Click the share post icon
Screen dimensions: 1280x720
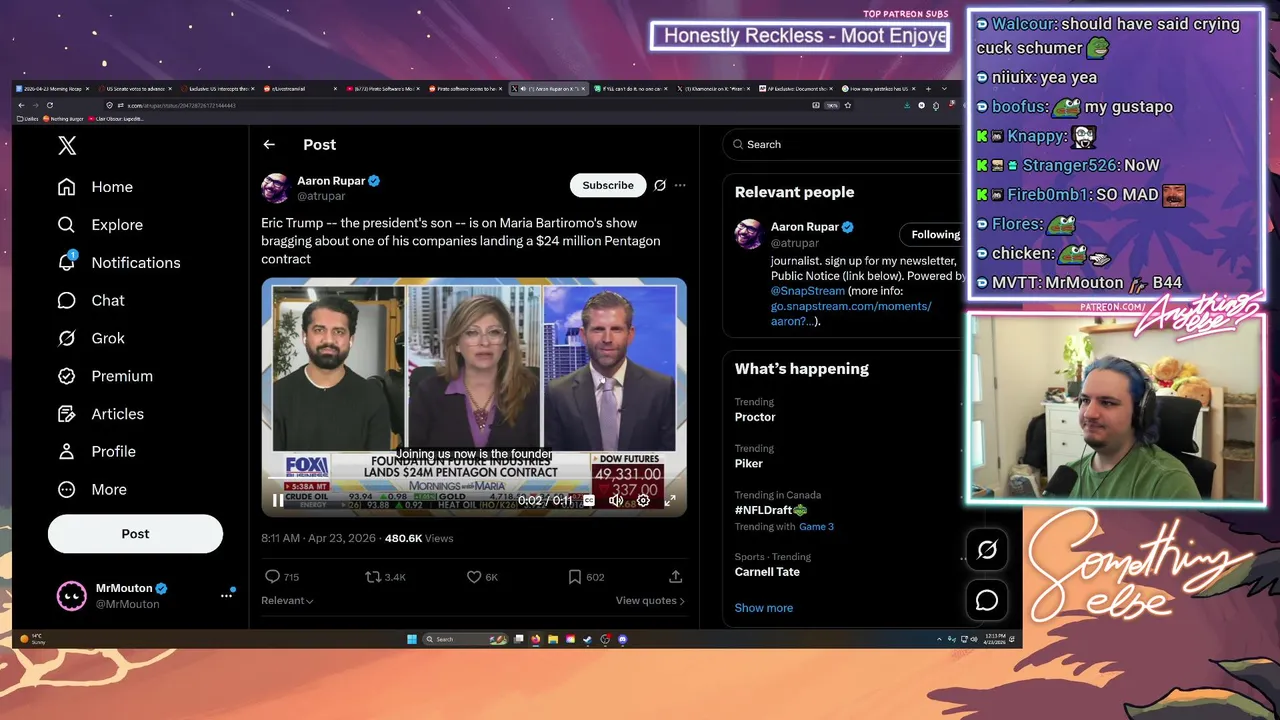pos(676,577)
